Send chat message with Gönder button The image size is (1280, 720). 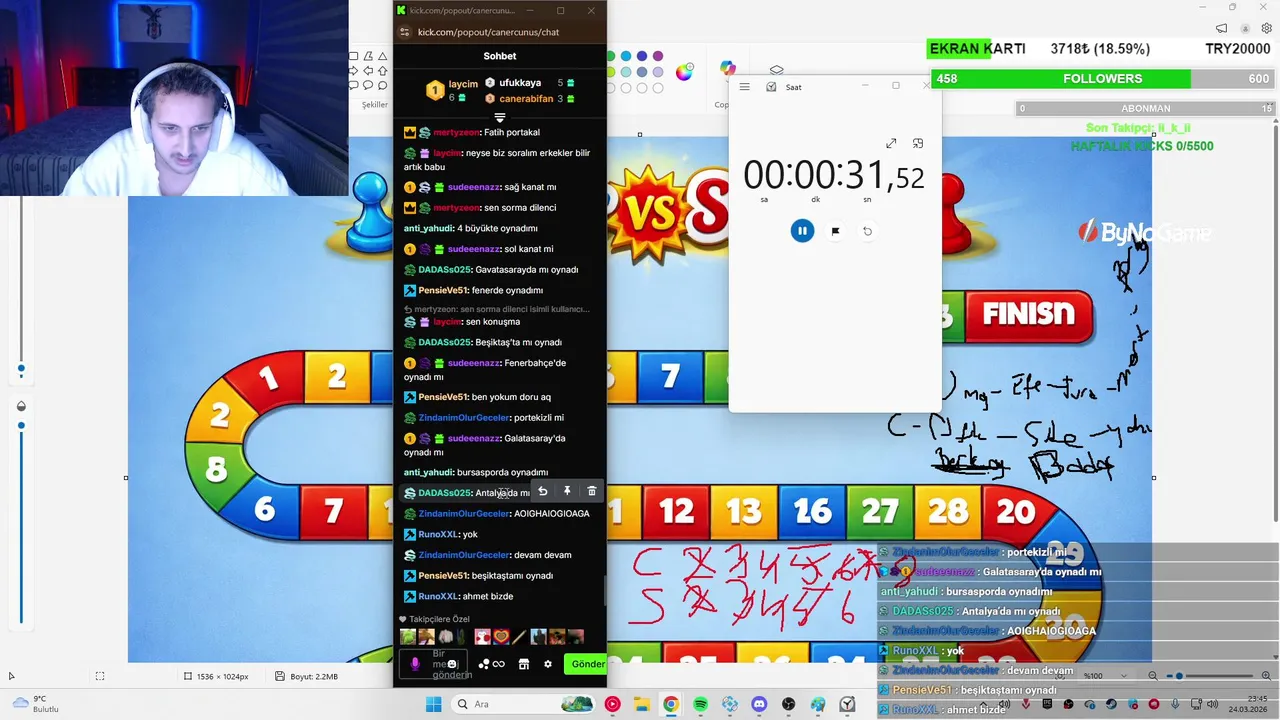(x=587, y=664)
